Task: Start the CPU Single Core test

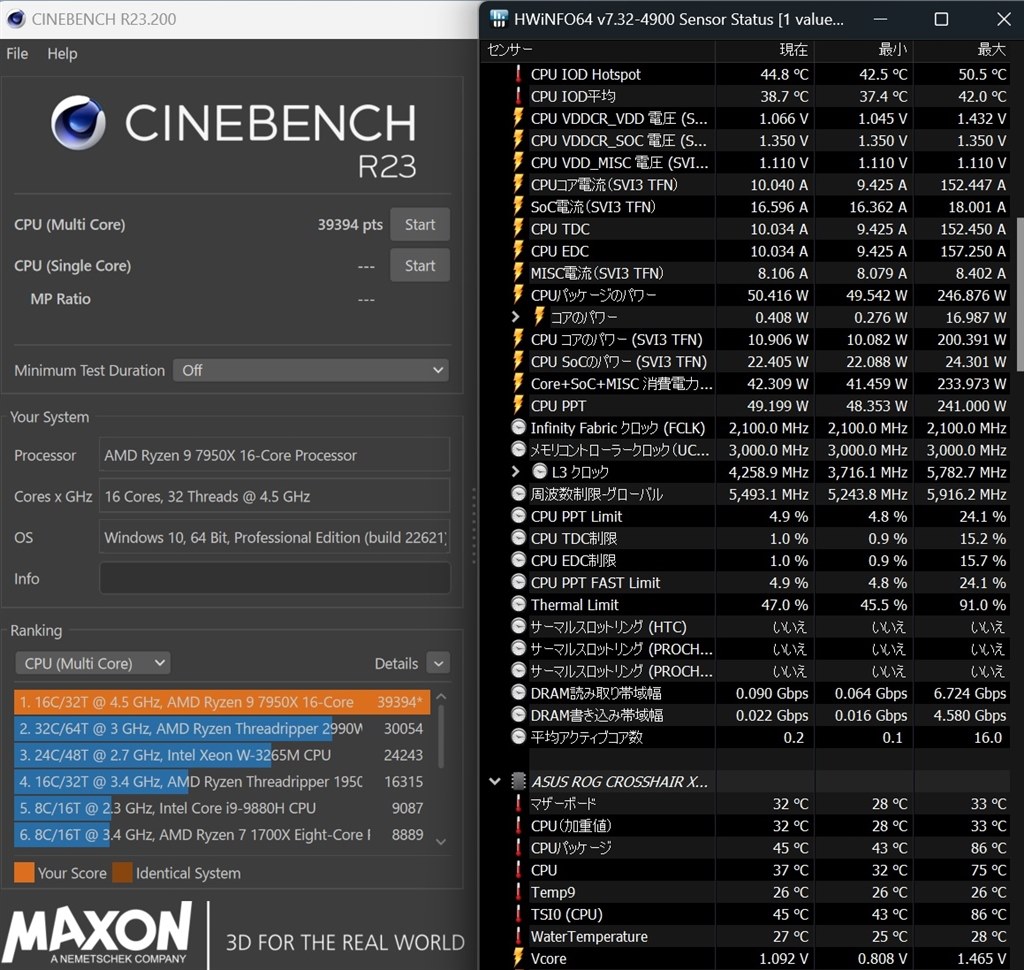Action: coord(420,265)
